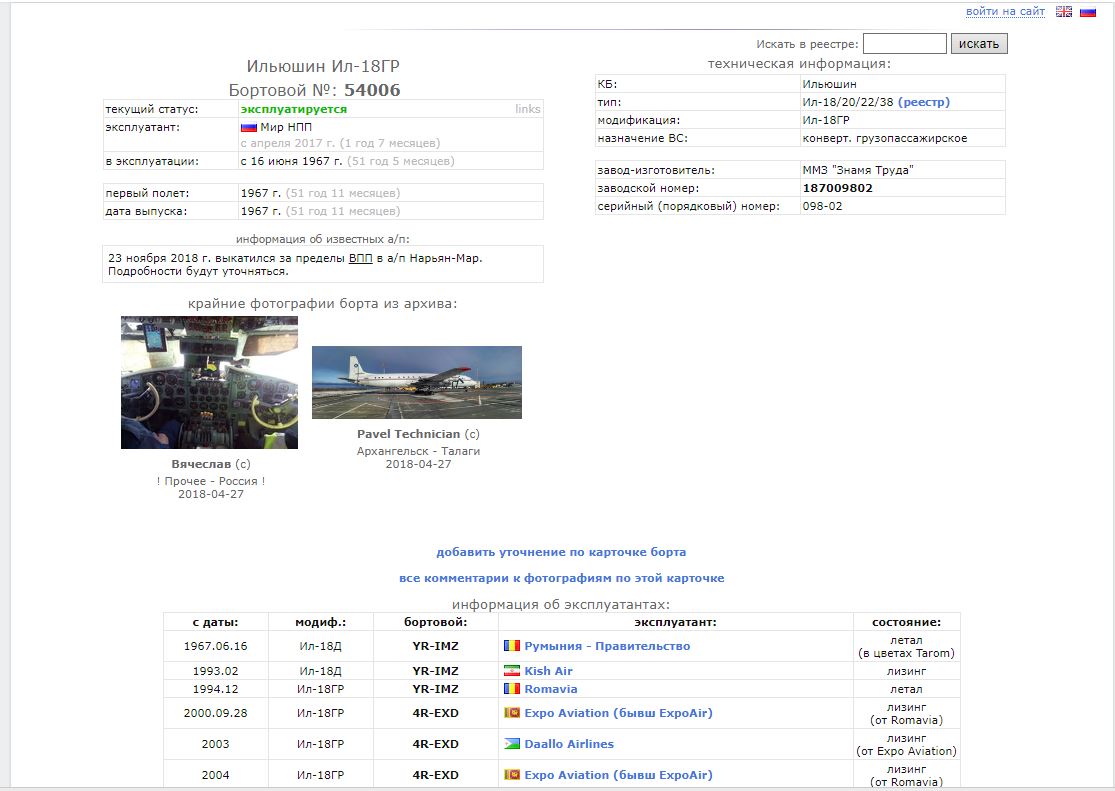Image resolution: width=1115 pixels, height=791 pixels.
Task: Open the cockpit photo thumbnail by Вячеслав
Action: 209,382
